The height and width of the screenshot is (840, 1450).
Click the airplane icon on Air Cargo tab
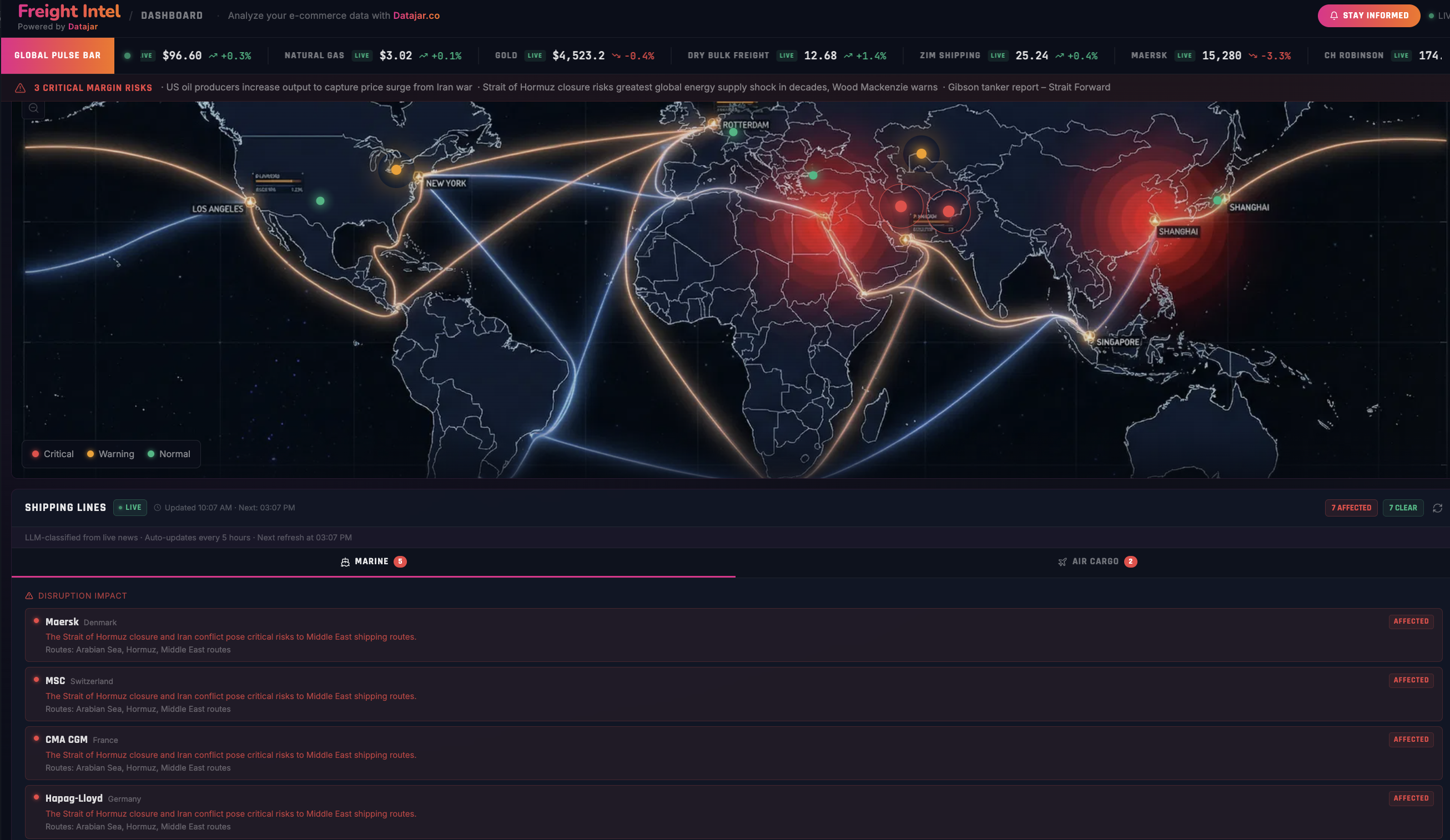coord(1062,561)
